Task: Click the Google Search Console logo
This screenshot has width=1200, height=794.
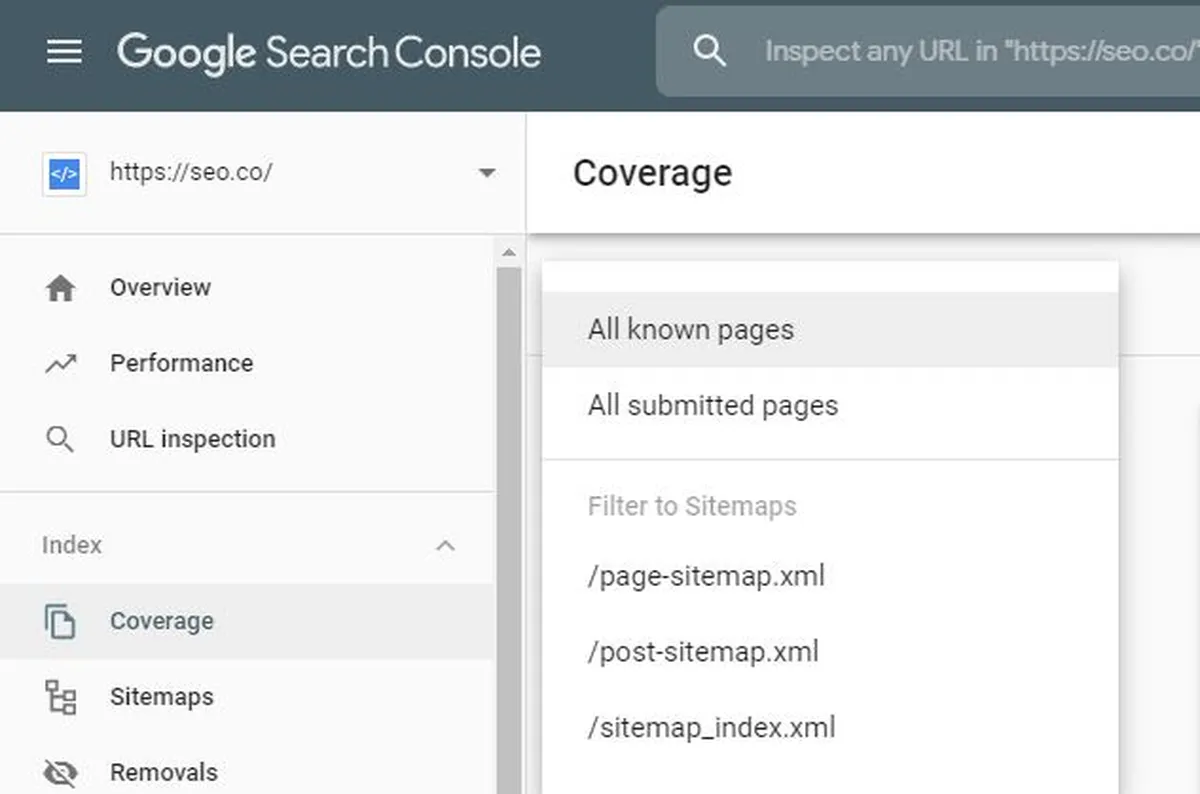Action: click(329, 52)
